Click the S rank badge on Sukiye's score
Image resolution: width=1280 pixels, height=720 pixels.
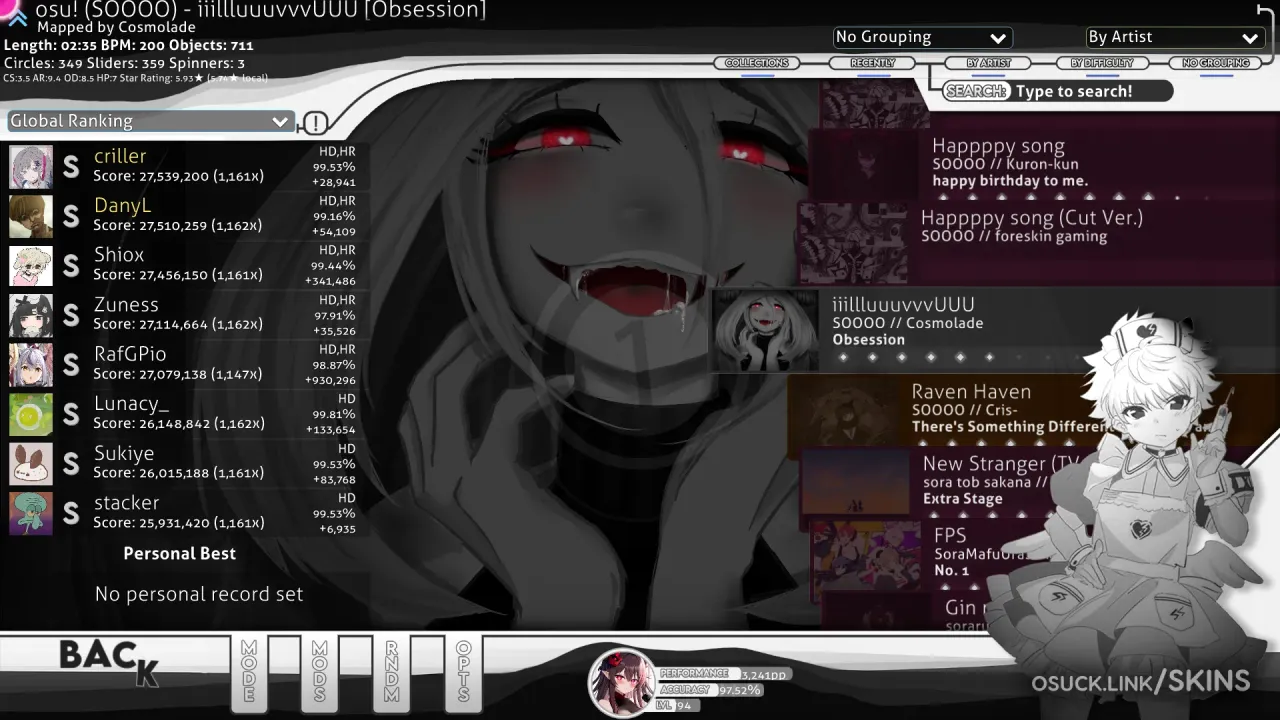coord(71,464)
